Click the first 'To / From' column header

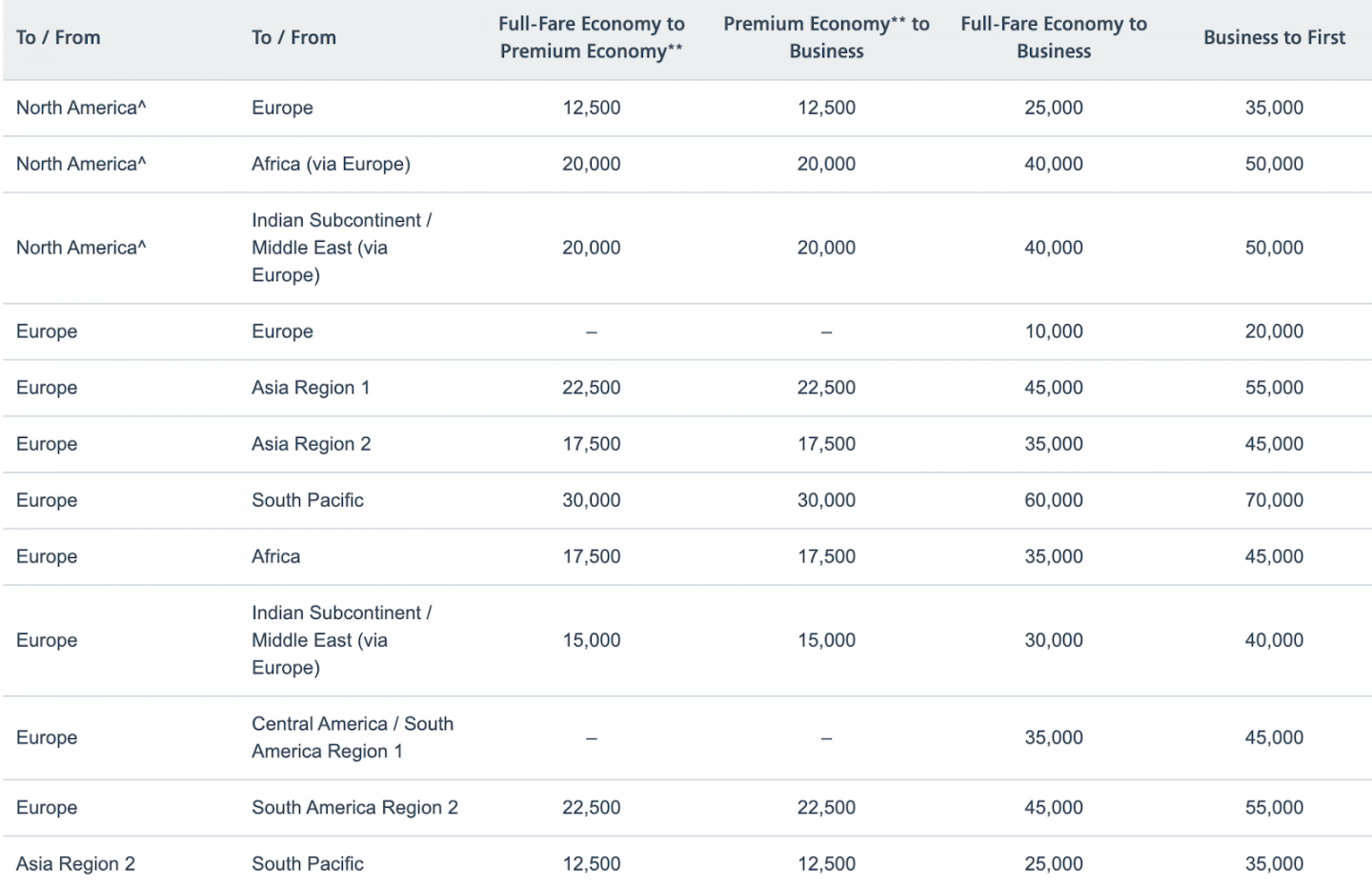coord(58,37)
